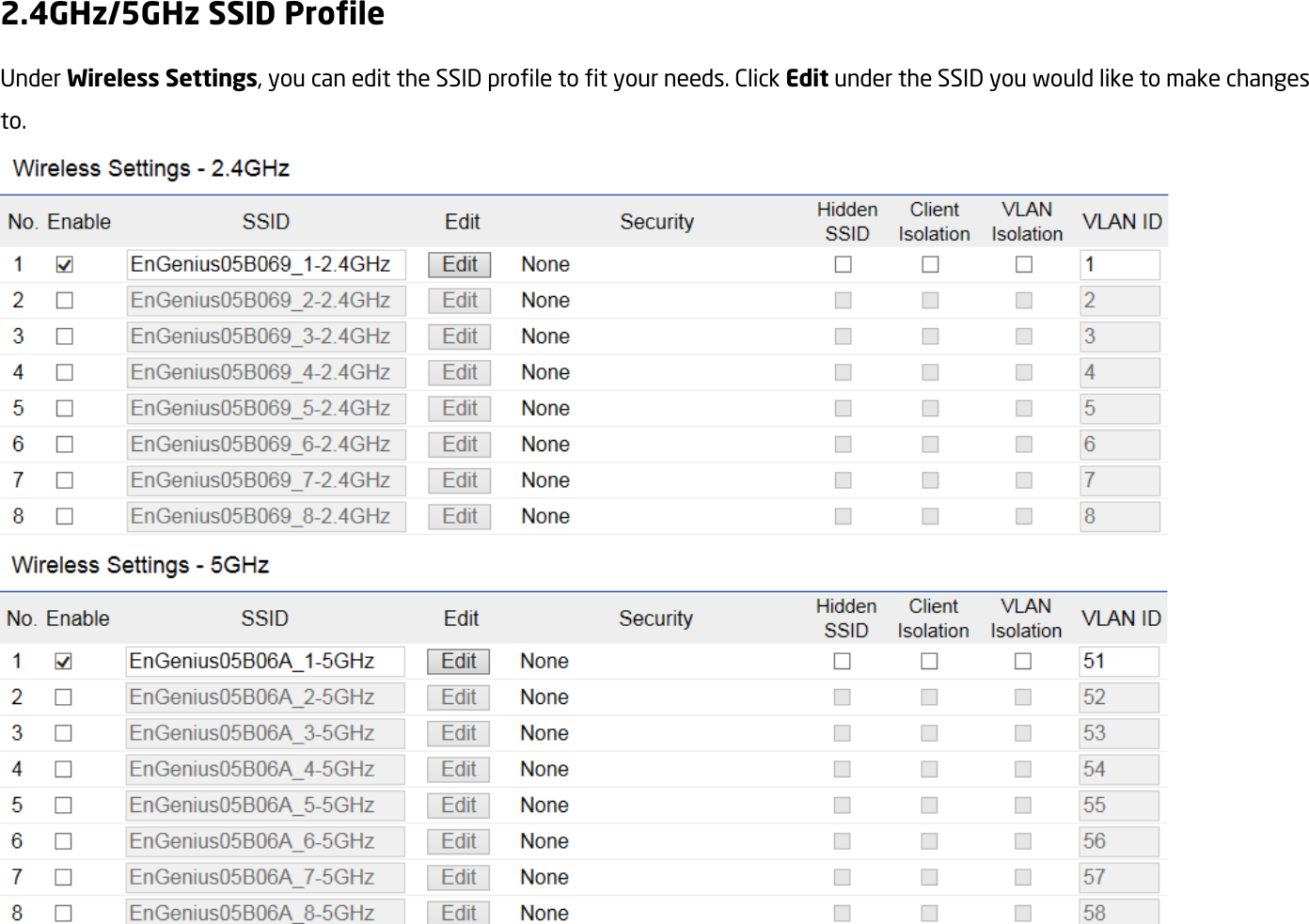Click Edit for EnGenius05B06A_7-5GHz

[459, 877]
